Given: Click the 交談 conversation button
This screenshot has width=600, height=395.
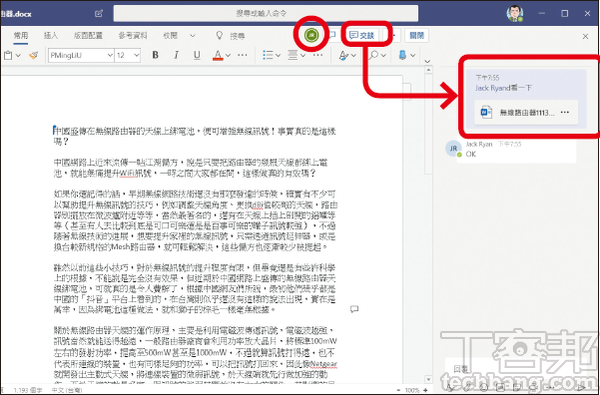Looking at the screenshot, I should [362, 36].
